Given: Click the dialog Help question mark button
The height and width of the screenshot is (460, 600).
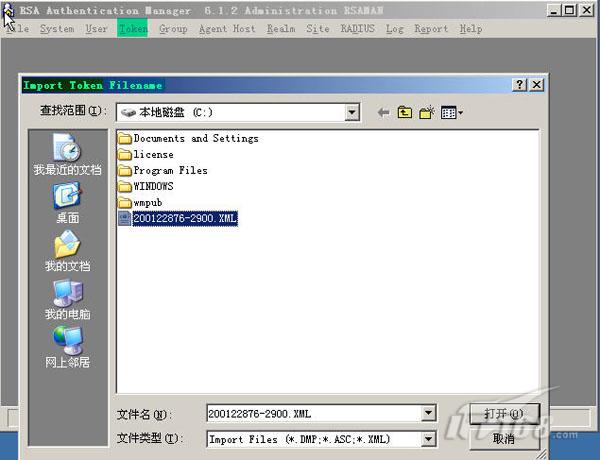Looking at the screenshot, I should tap(519, 85).
